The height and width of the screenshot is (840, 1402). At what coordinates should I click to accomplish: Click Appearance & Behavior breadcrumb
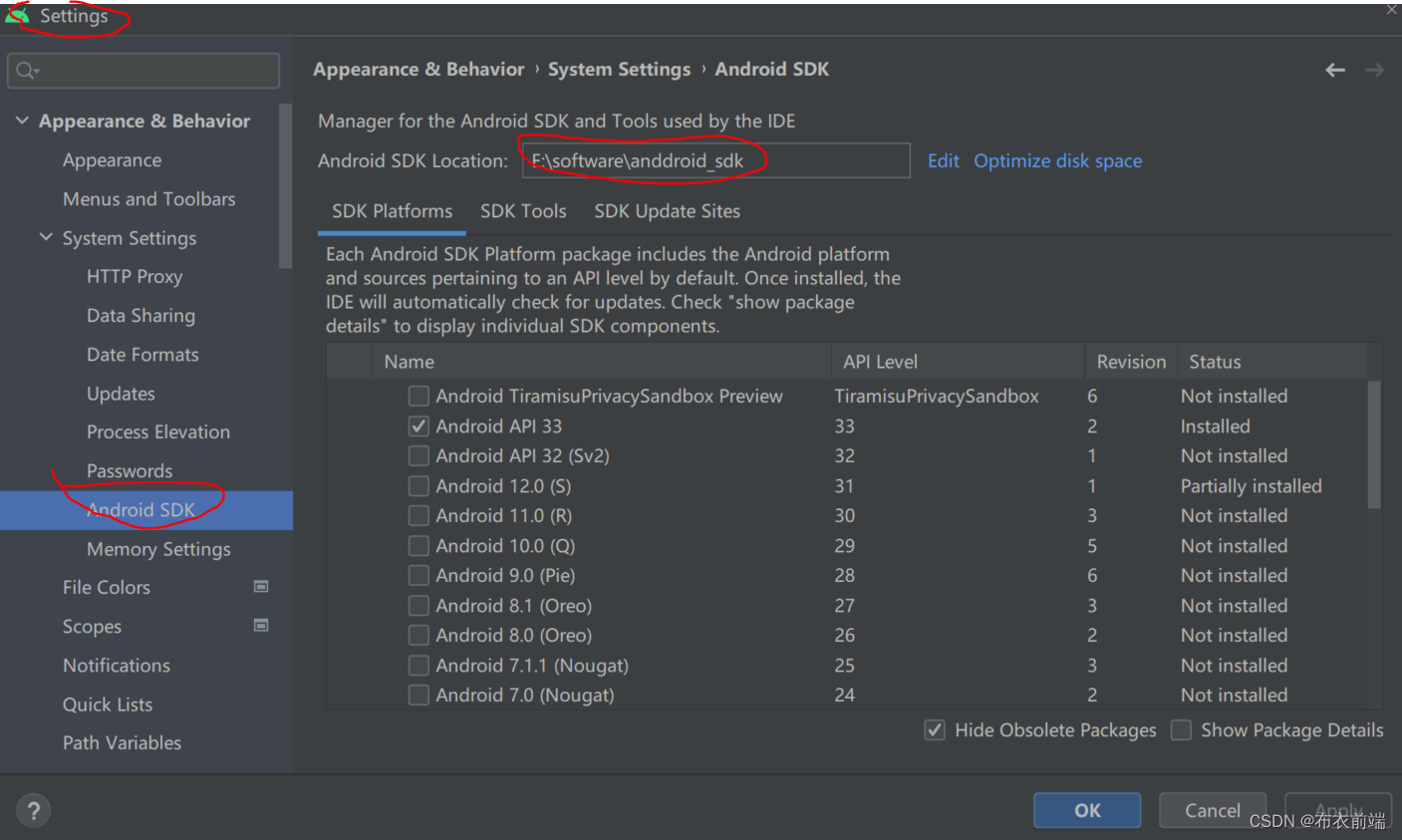[419, 70]
